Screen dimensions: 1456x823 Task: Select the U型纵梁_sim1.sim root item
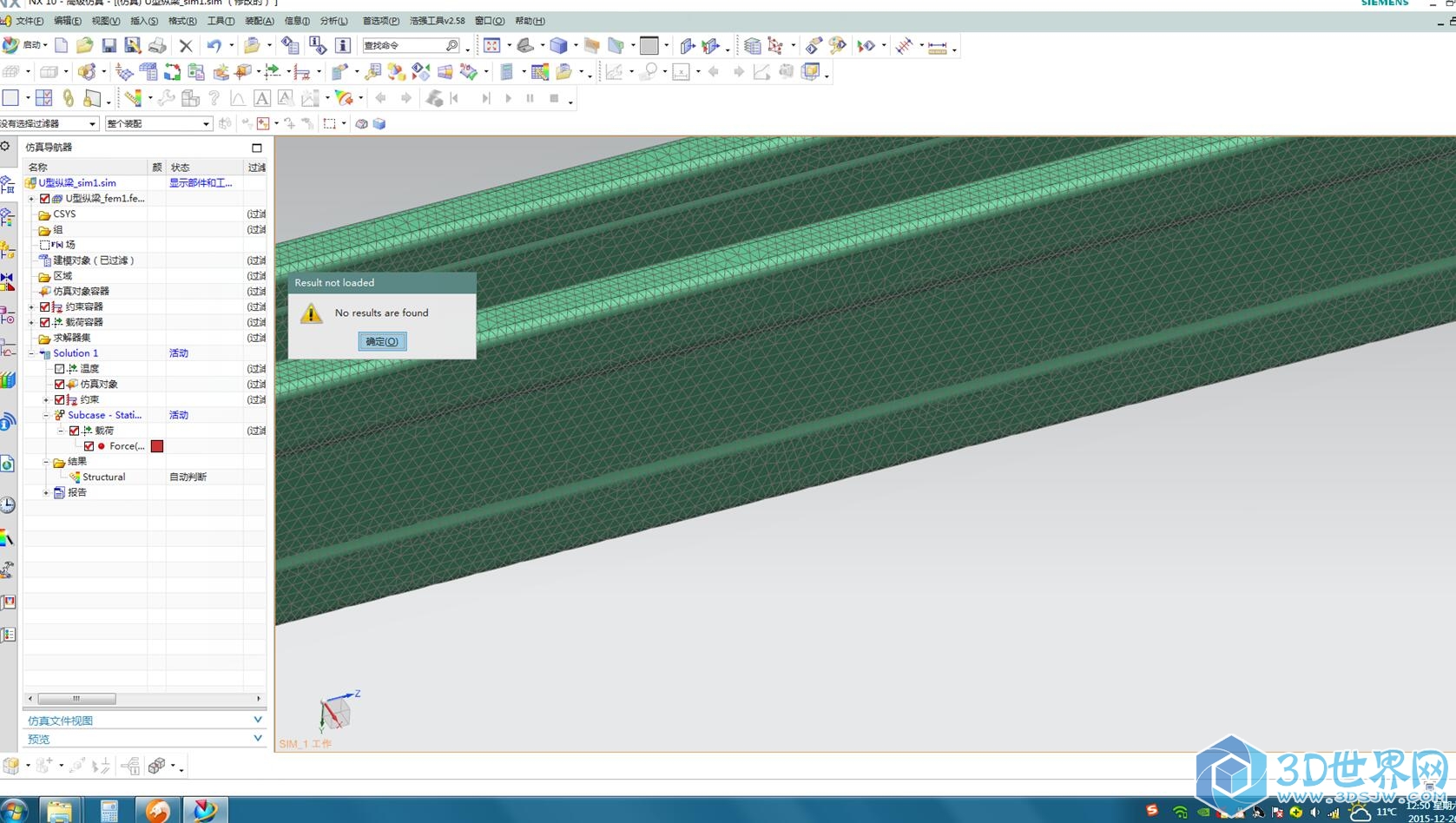[76, 183]
